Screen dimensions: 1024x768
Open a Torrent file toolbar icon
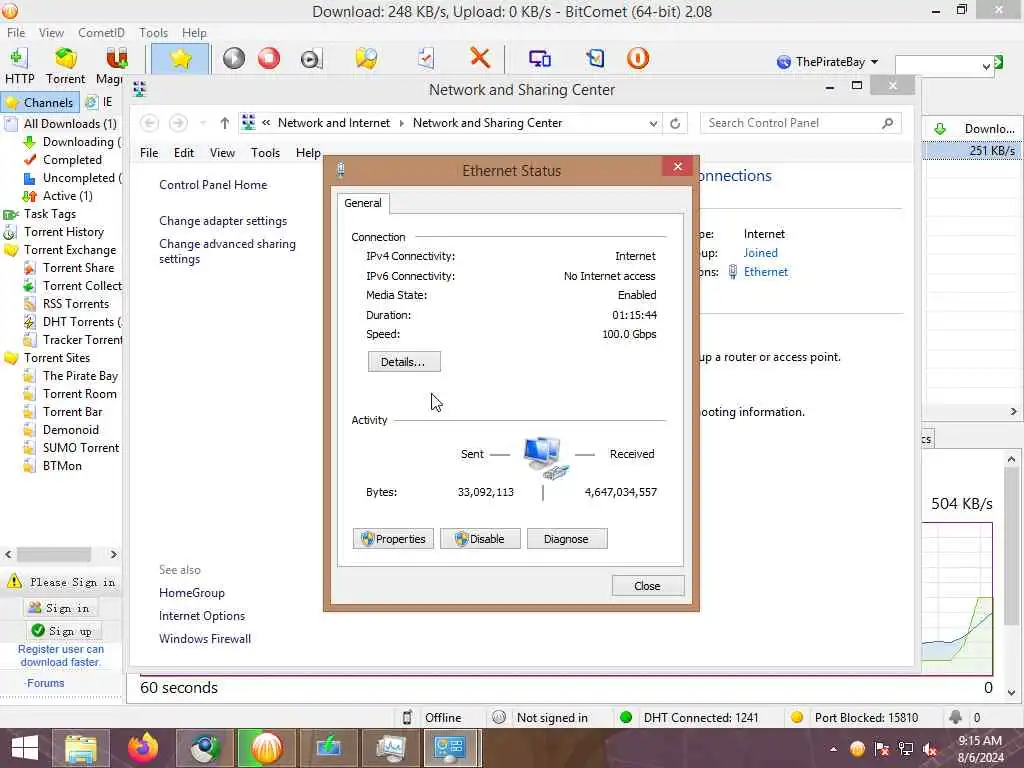tap(65, 59)
